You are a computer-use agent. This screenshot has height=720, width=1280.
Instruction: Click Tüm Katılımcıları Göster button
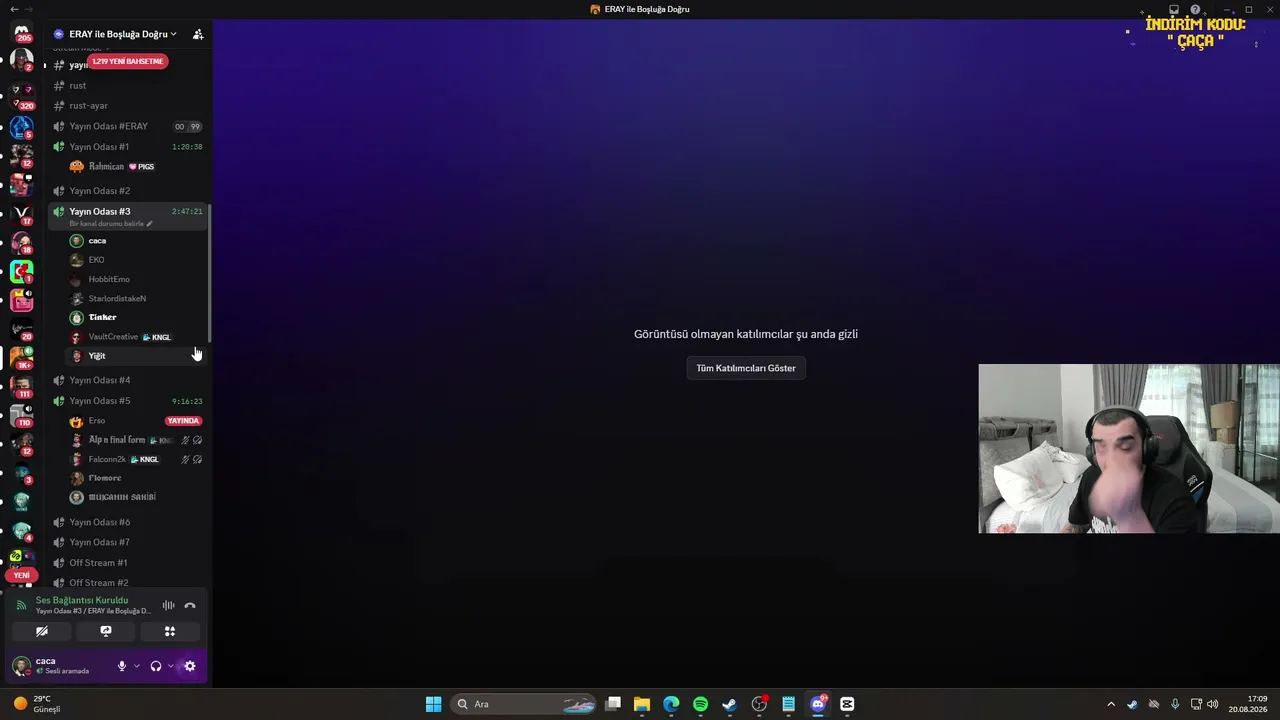tap(746, 368)
